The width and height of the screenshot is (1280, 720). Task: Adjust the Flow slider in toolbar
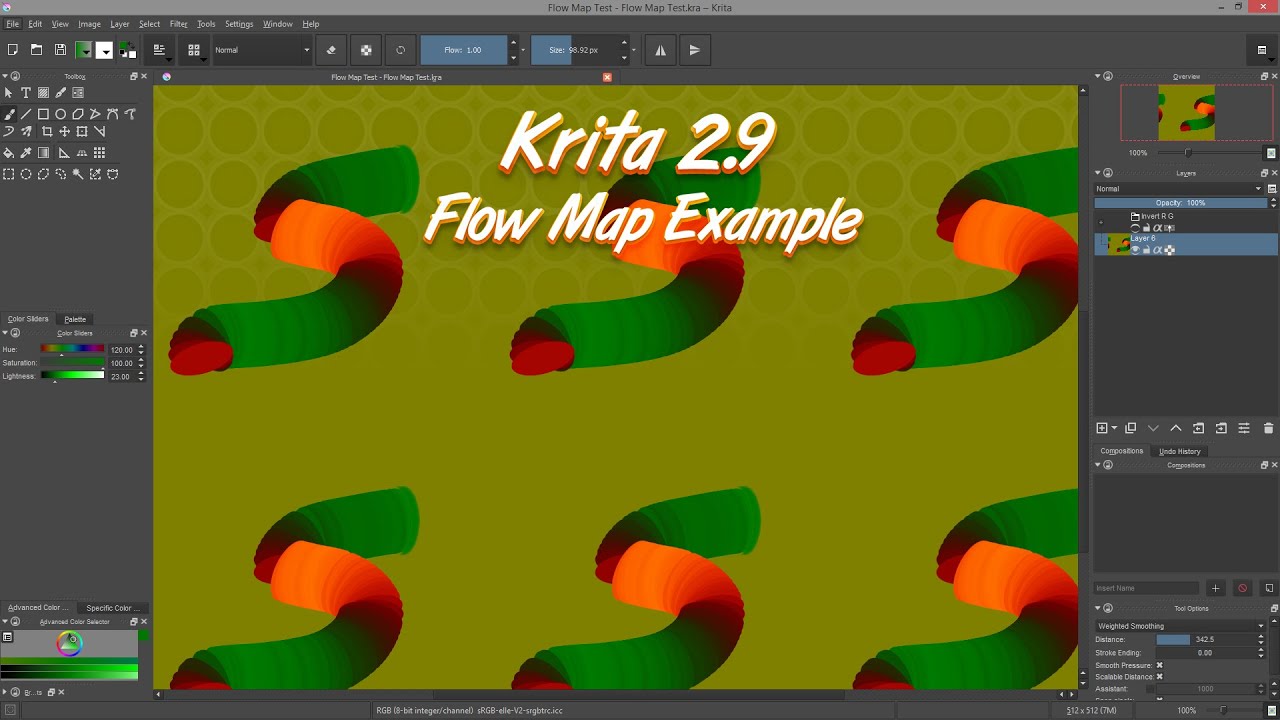[x=463, y=50]
